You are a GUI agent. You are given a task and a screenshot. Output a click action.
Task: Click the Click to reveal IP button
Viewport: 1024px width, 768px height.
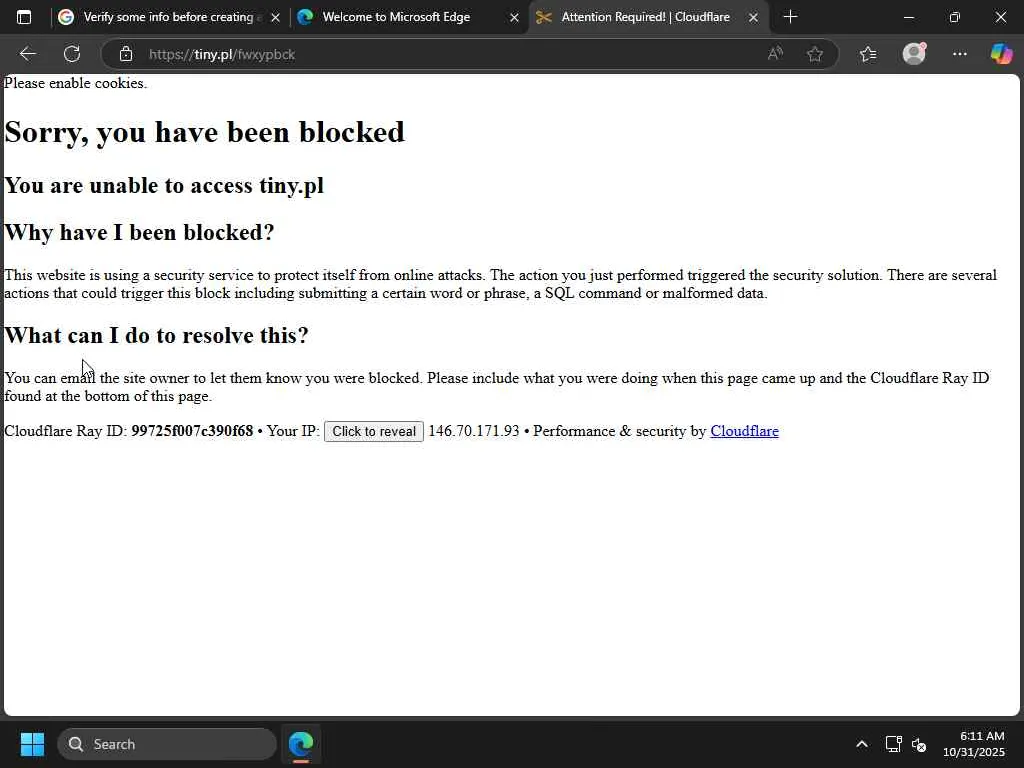pos(374,432)
